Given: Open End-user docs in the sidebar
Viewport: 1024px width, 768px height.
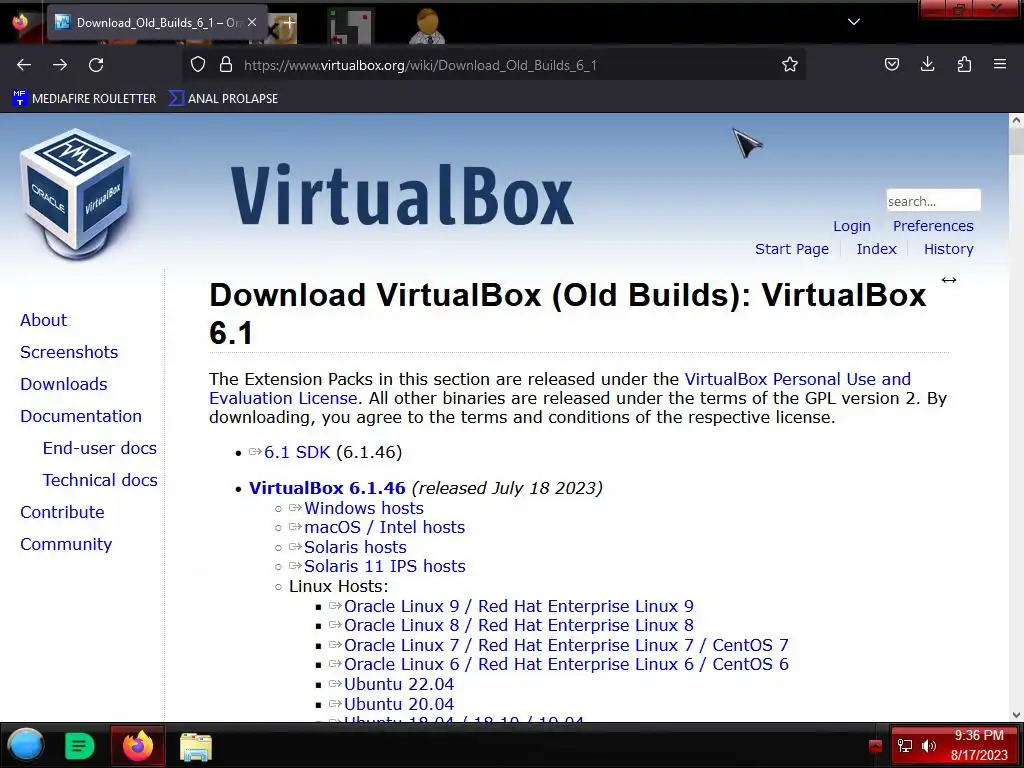Looking at the screenshot, I should [x=100, y=449].
